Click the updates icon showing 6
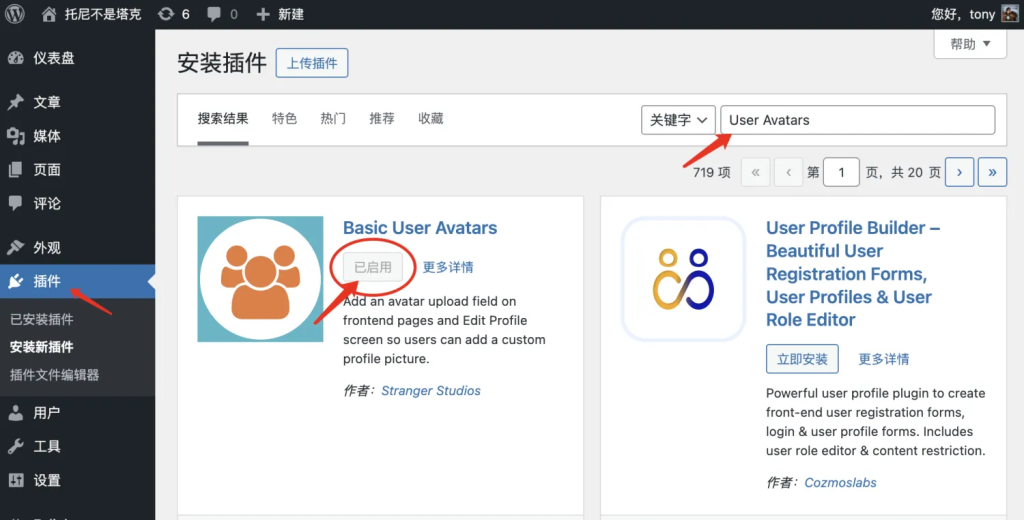 point(166,14)
